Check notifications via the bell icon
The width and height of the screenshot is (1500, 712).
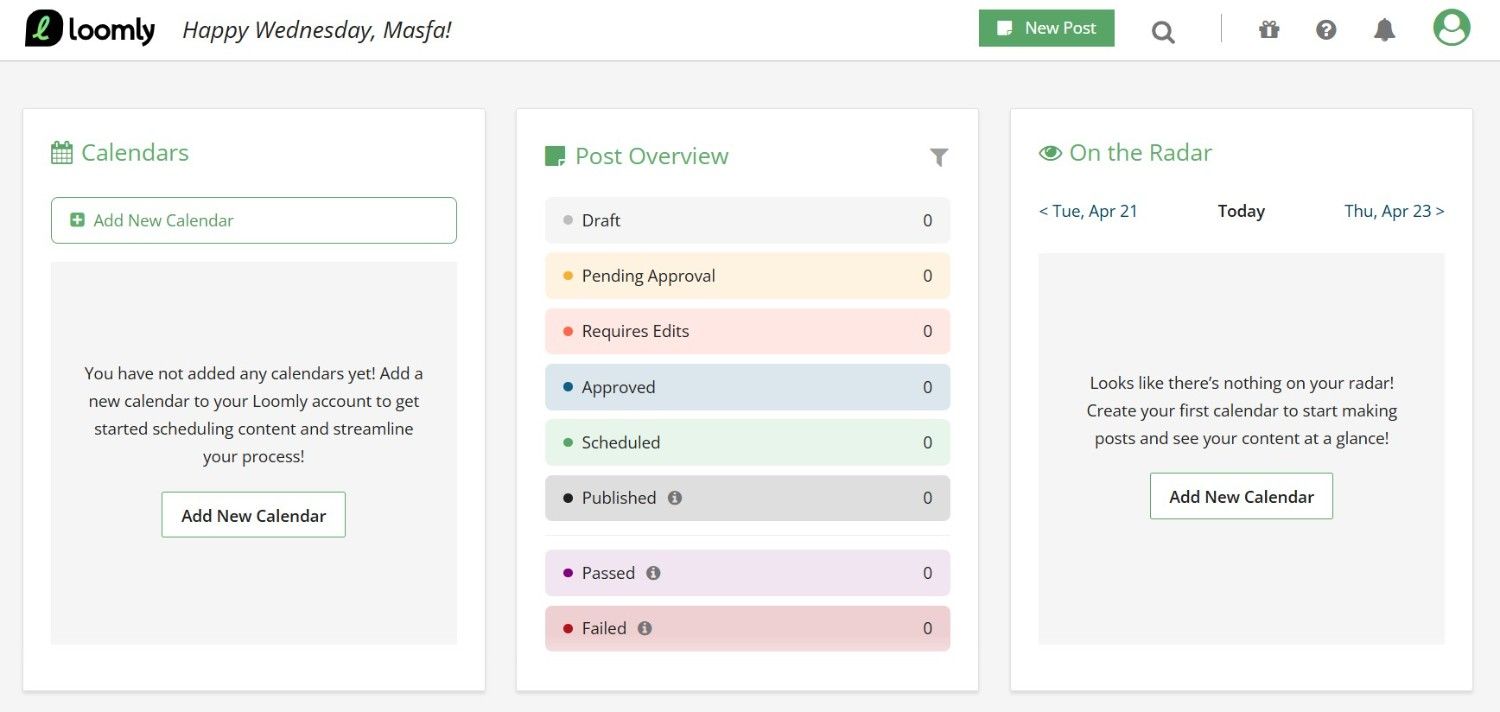(1384, 30)
